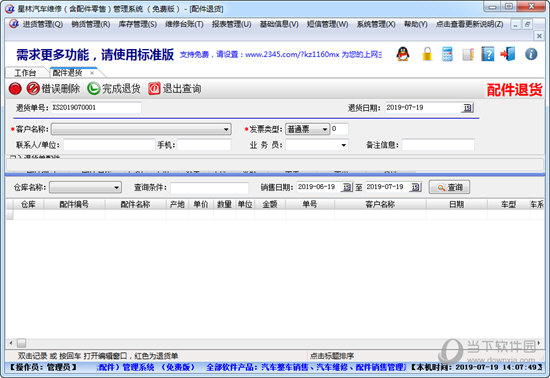550x378 pixels.
Task: Click the notebook icon in top toolbar
Action: [x=468, y=54]
